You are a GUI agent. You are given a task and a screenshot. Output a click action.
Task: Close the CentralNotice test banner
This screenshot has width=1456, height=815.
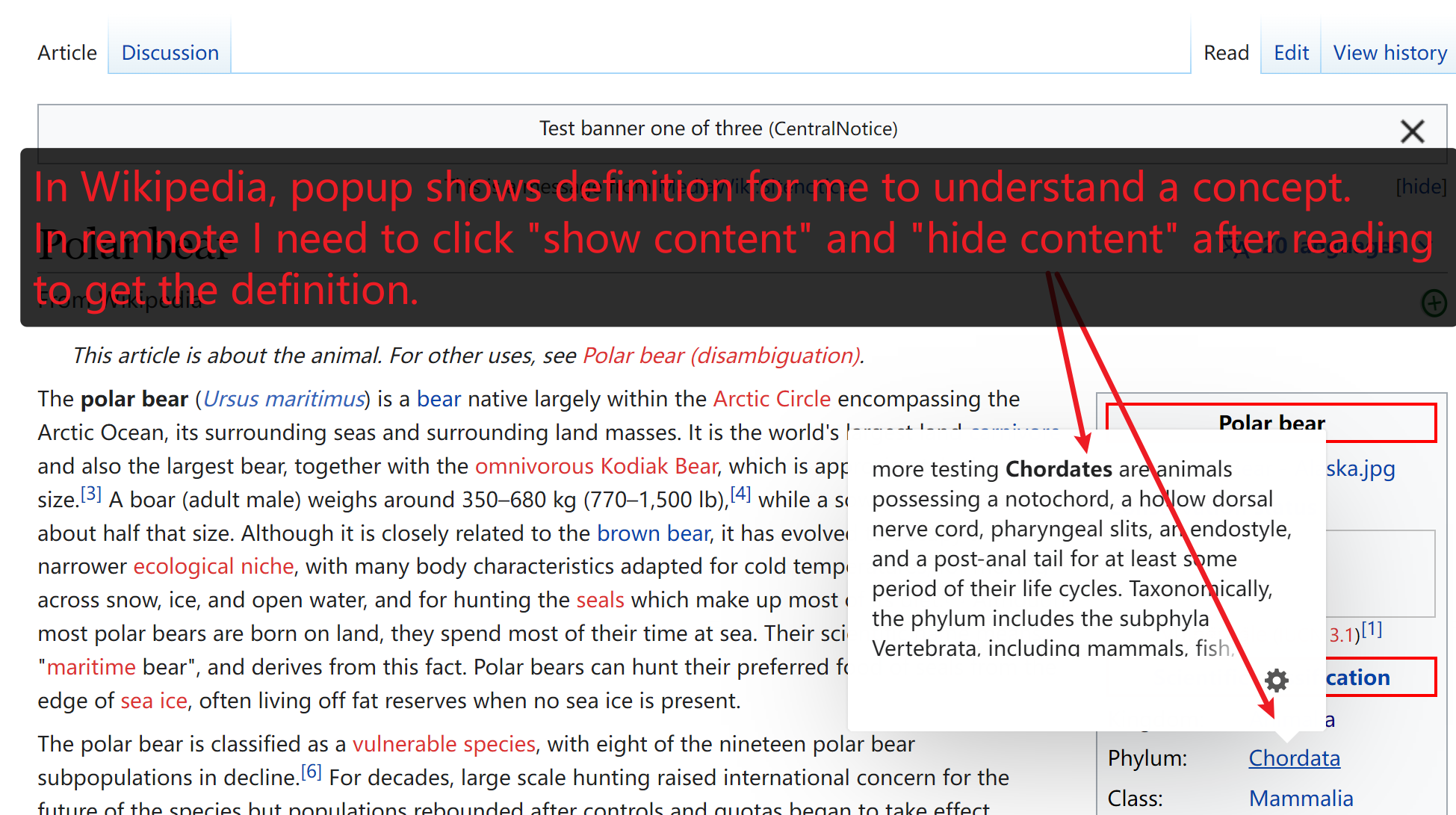click(x=1412, y=131)
